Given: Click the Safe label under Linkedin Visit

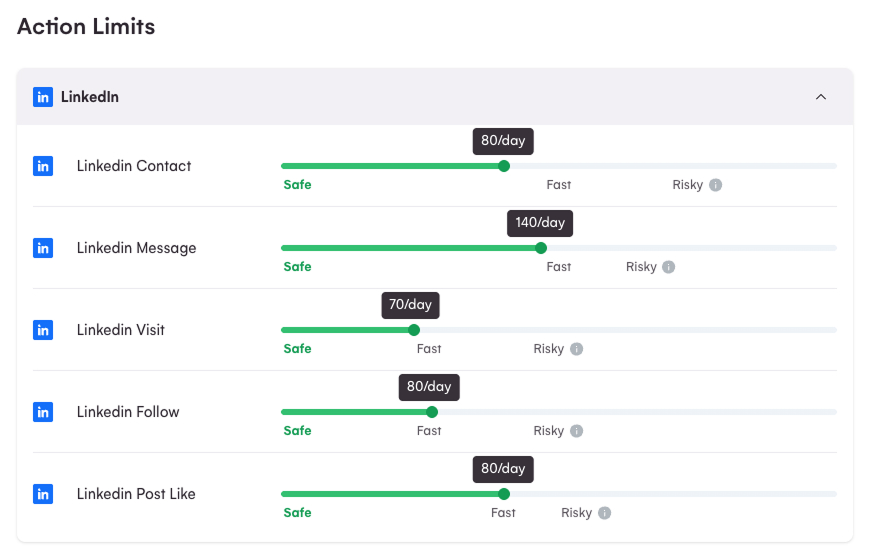Looking at the screenshot, I should coord(297,349).
